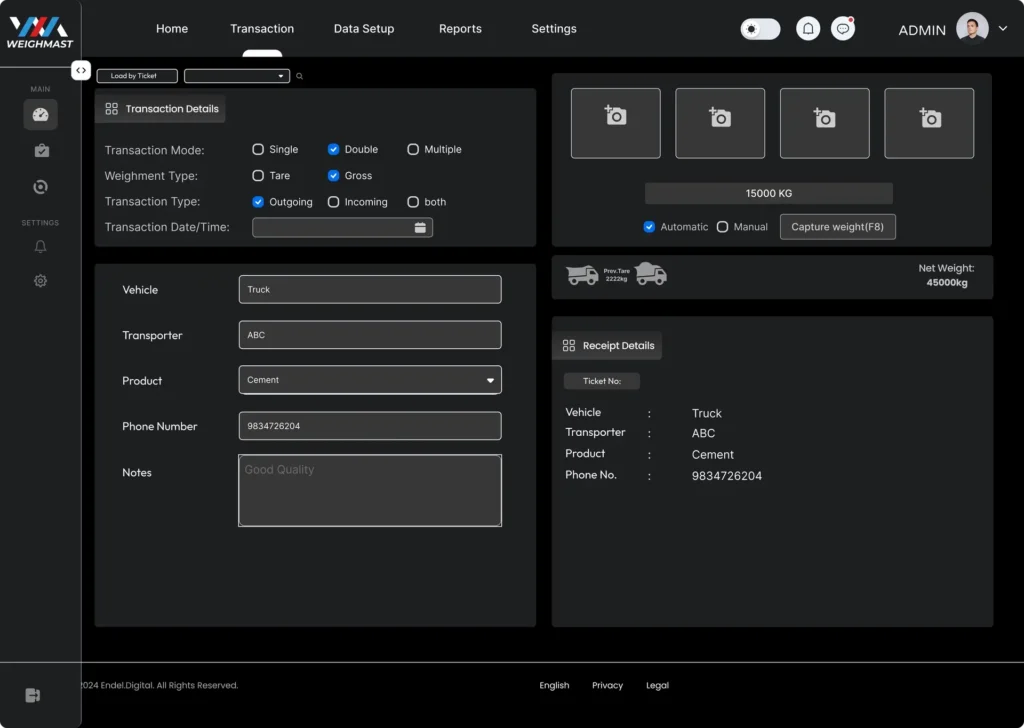Viewport: 1024px width, 728px height.
Task: Uncheck Outgoing transaction type
Action: (x=258, y=202)
